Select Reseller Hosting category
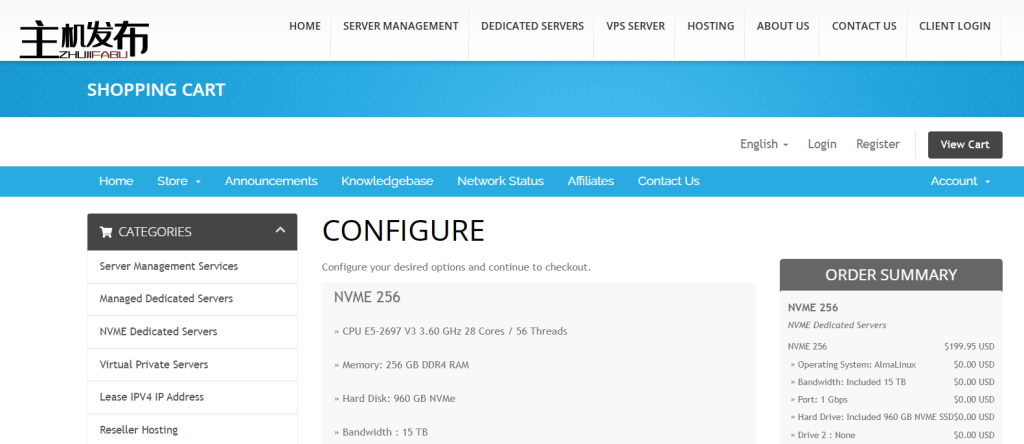This screenshot has width=1024, height=444. click(x=139, y=430)
